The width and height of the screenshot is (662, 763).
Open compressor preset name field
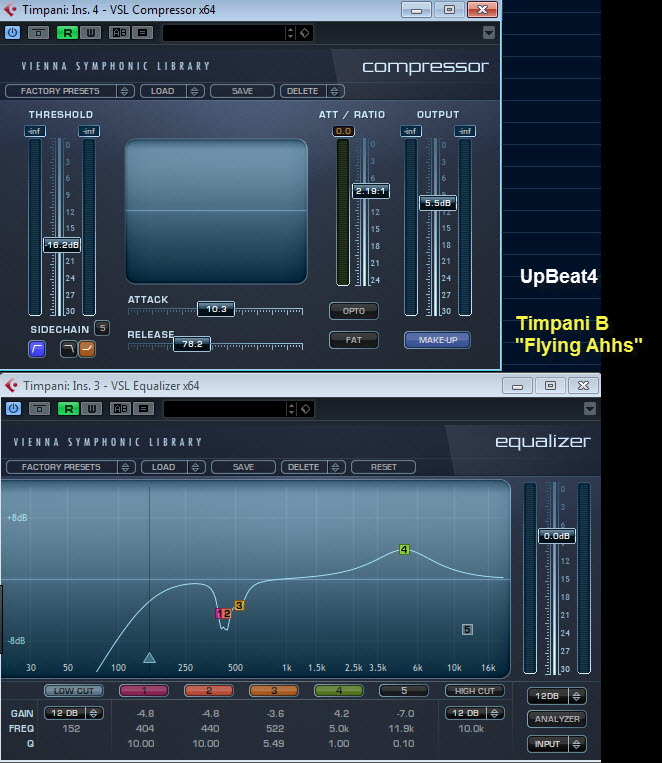(x=223, y=33)
